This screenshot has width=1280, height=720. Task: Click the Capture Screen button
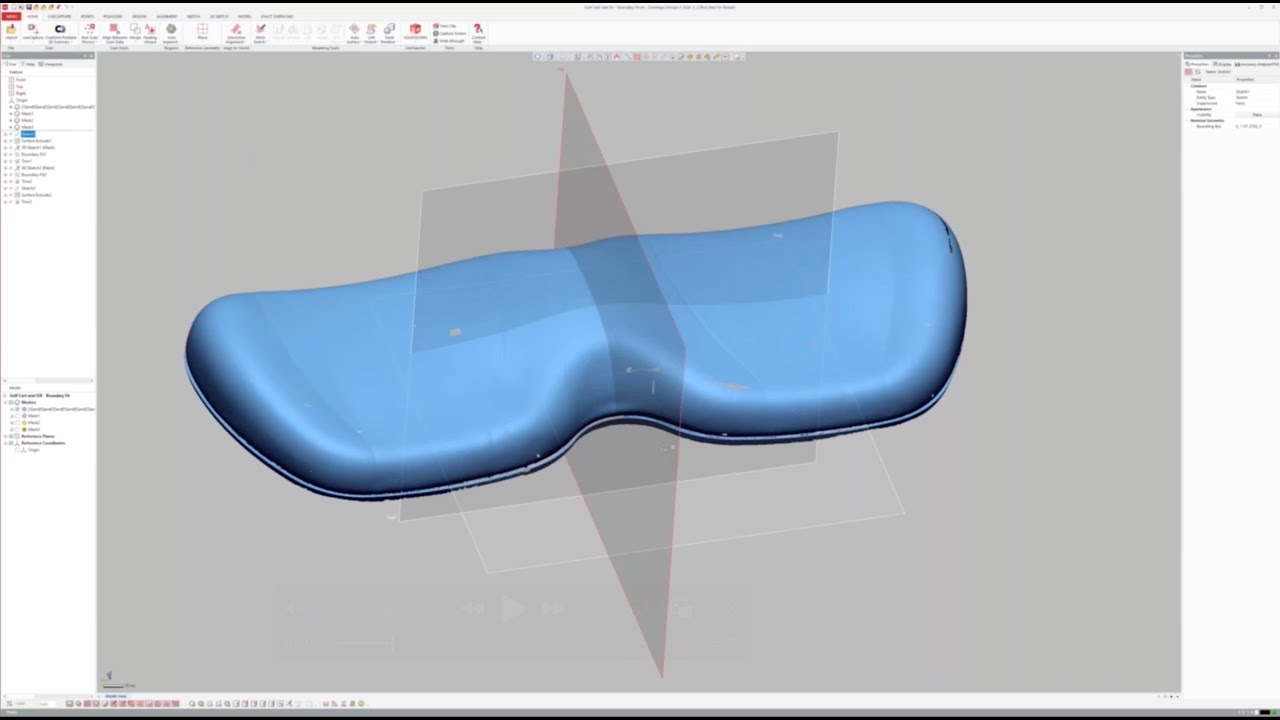click(x=450, y=33)
